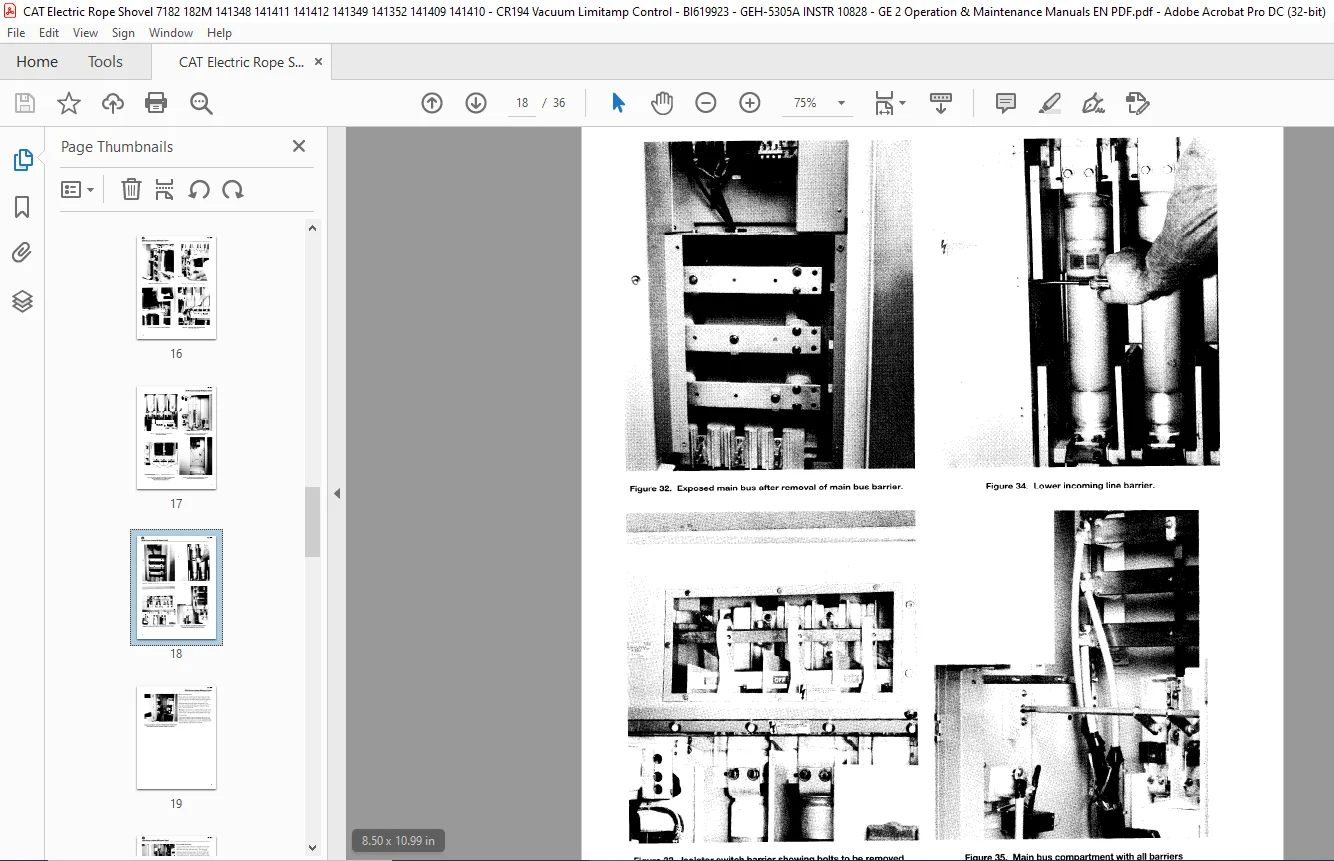Click the Figure 35 main bus compartment caption

pyautogui.click(x=1074, y=856)
